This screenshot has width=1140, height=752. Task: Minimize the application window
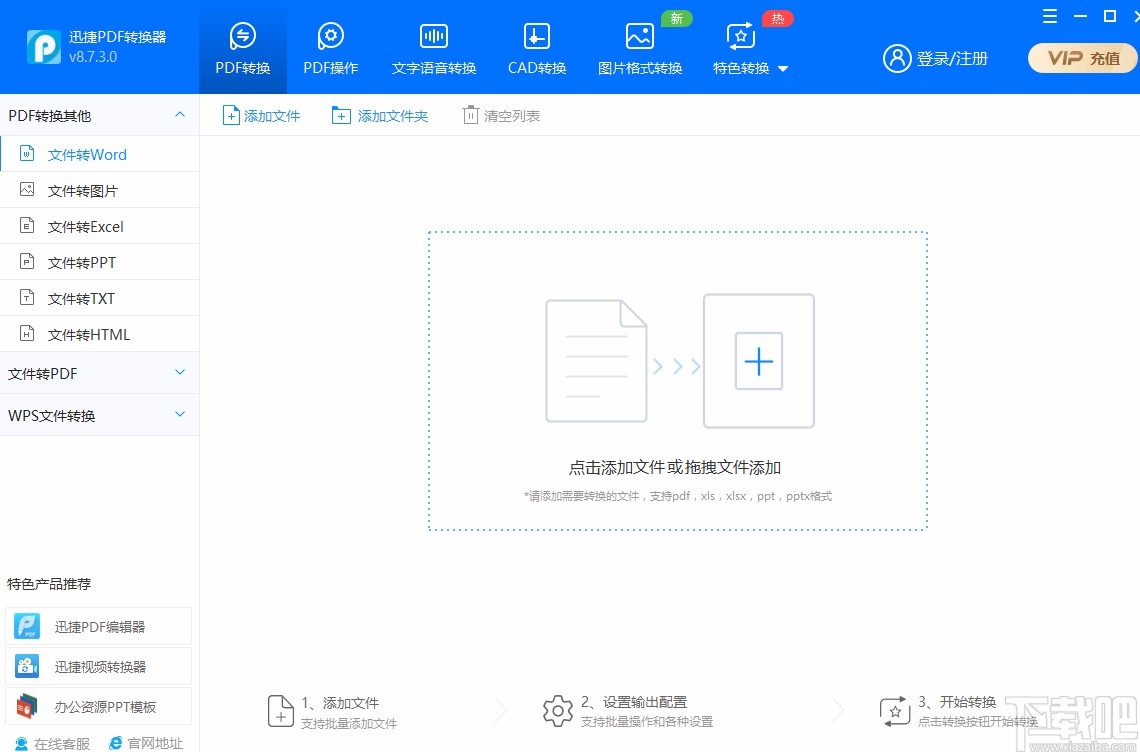tap(1080, 16)
